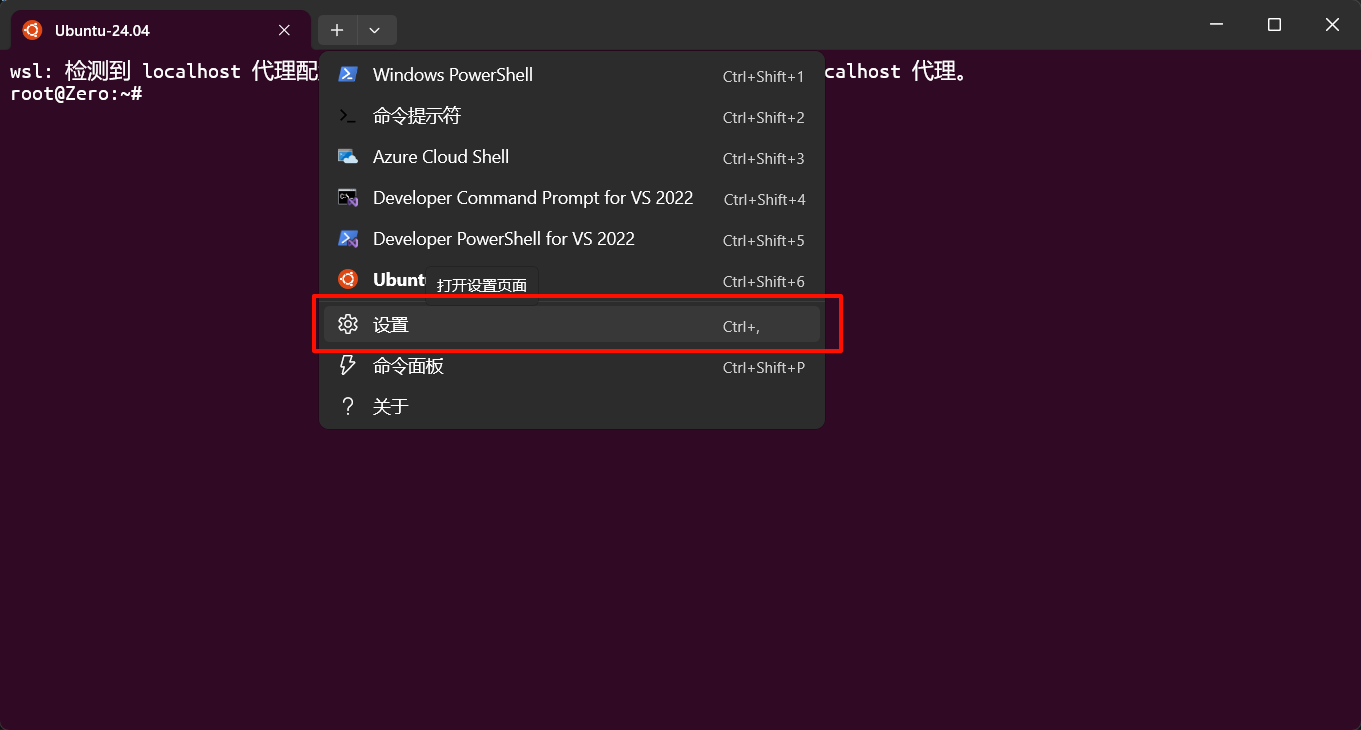Click the Ubuntu logo in the tab
Screen dimensions: 1361x730
(32, 30)
